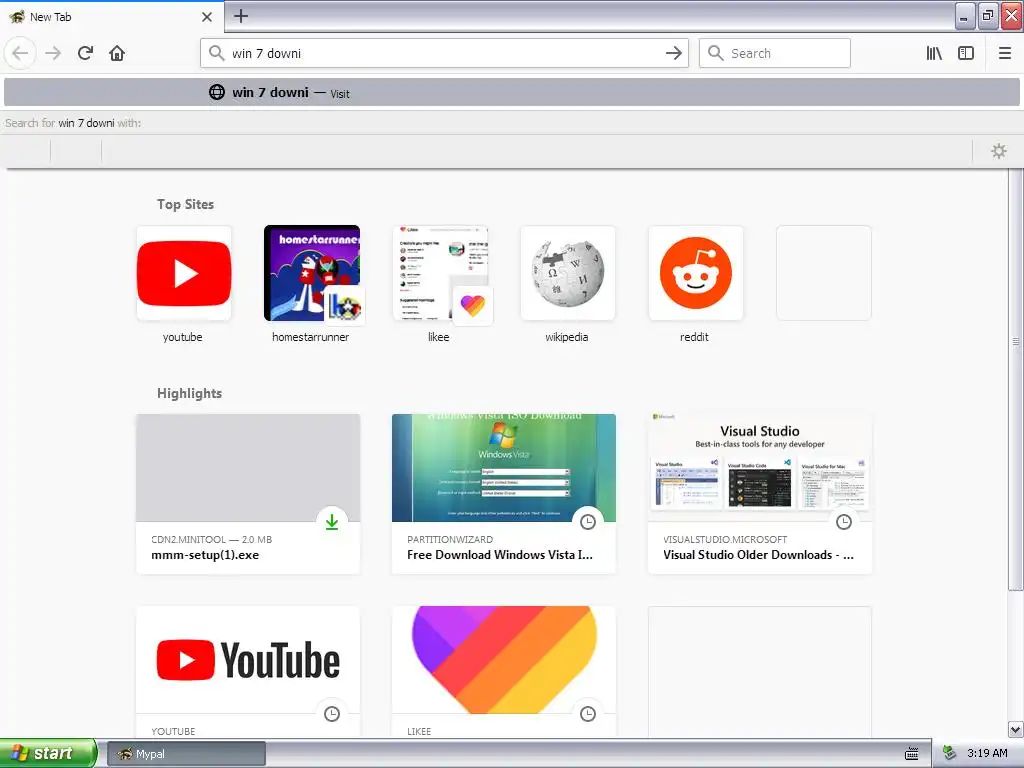Open the Library bookmarks icon
The width and height of the screenshot is (1024, 768).
point(934,53)
